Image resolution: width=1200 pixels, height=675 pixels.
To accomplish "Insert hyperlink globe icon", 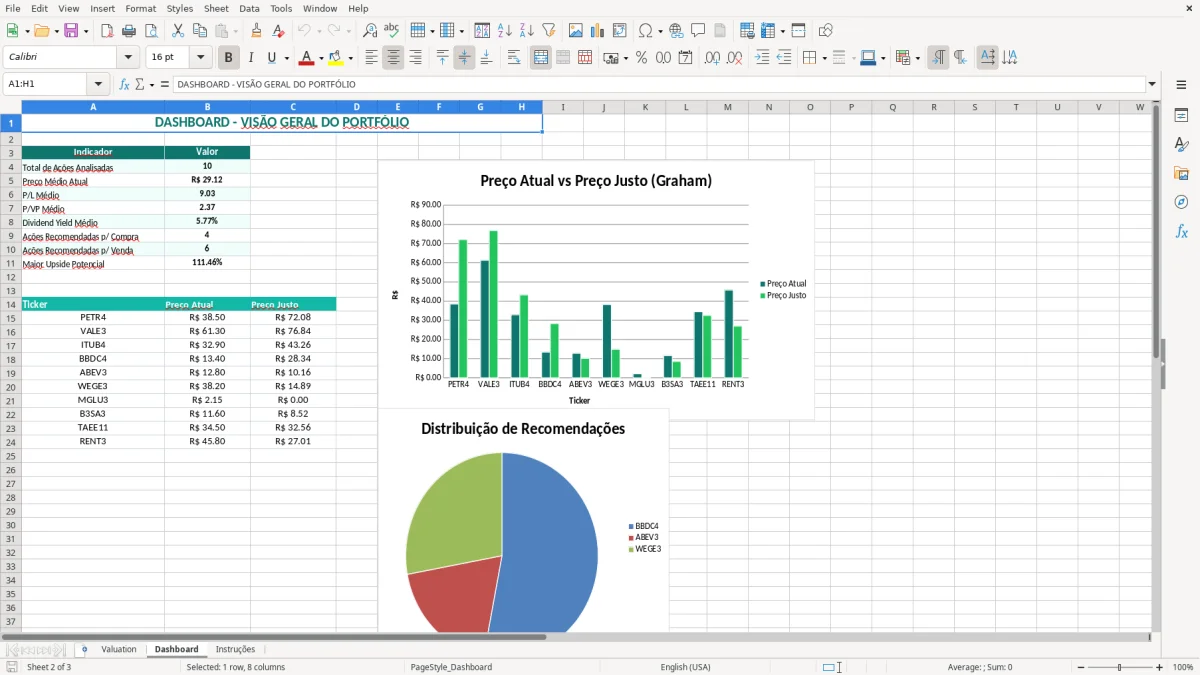I will (x=676, y=31).
